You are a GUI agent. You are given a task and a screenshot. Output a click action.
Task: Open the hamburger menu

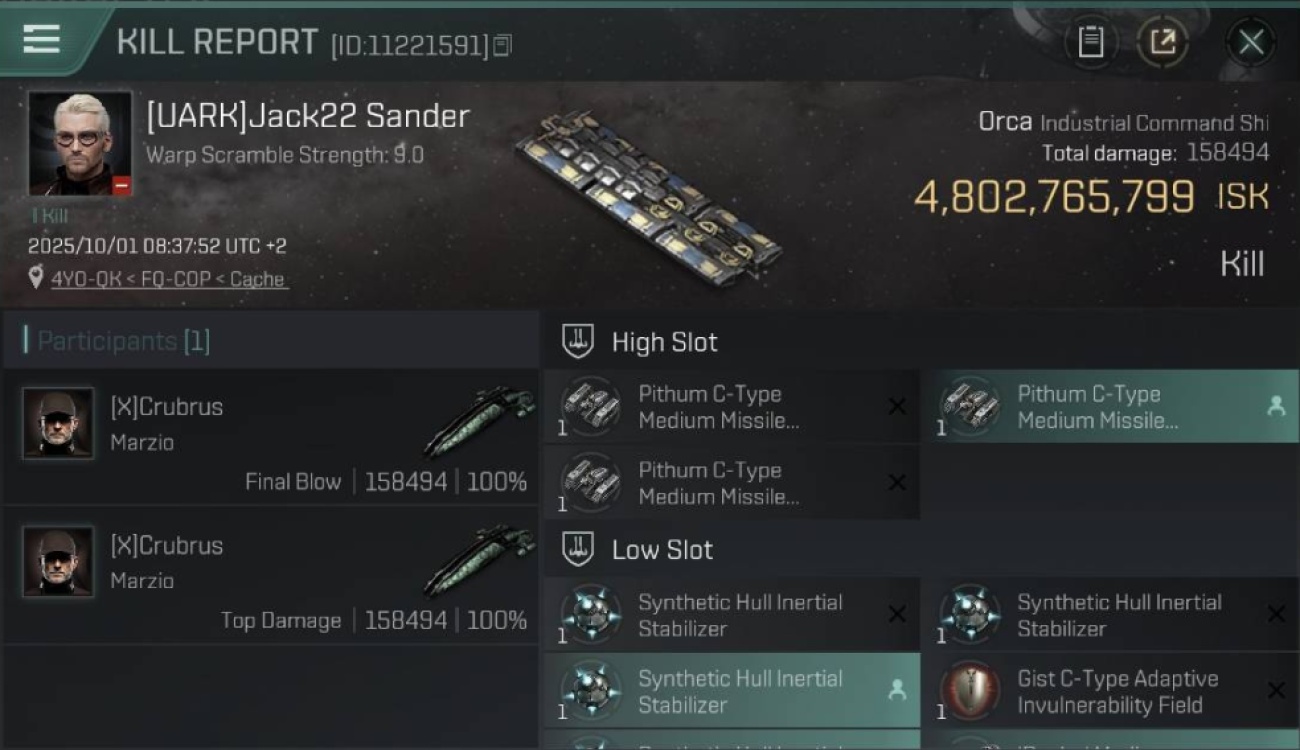click(x=41, y=39)
